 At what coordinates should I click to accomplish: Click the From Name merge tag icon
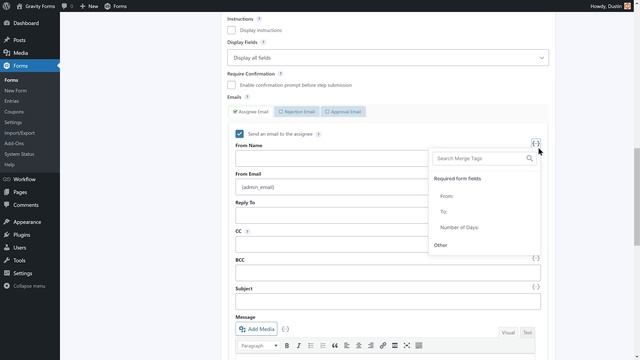coord(536,143)
